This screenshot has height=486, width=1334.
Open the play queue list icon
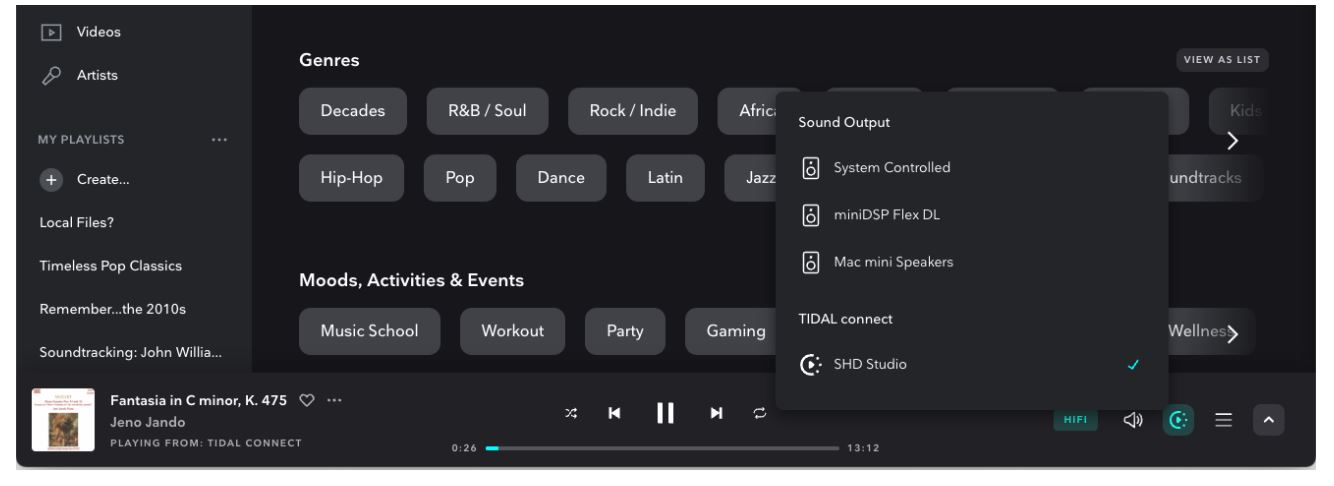pyautogui.click(x=1222, y=421)
